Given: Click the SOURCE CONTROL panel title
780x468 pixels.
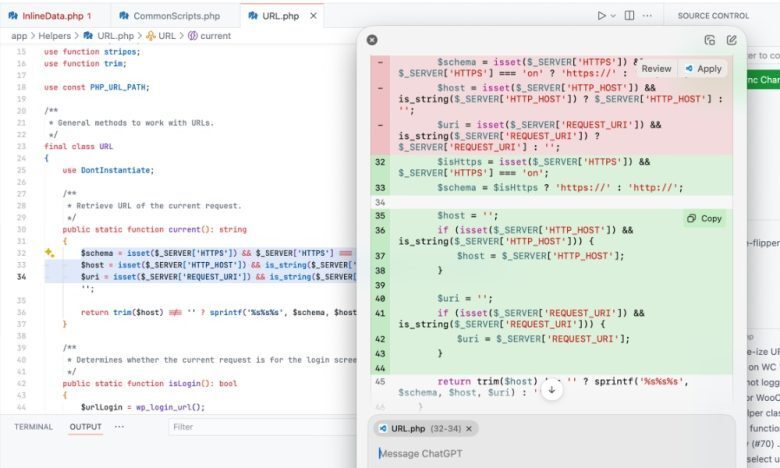Looking at the screenshot, I should point(713,16).
